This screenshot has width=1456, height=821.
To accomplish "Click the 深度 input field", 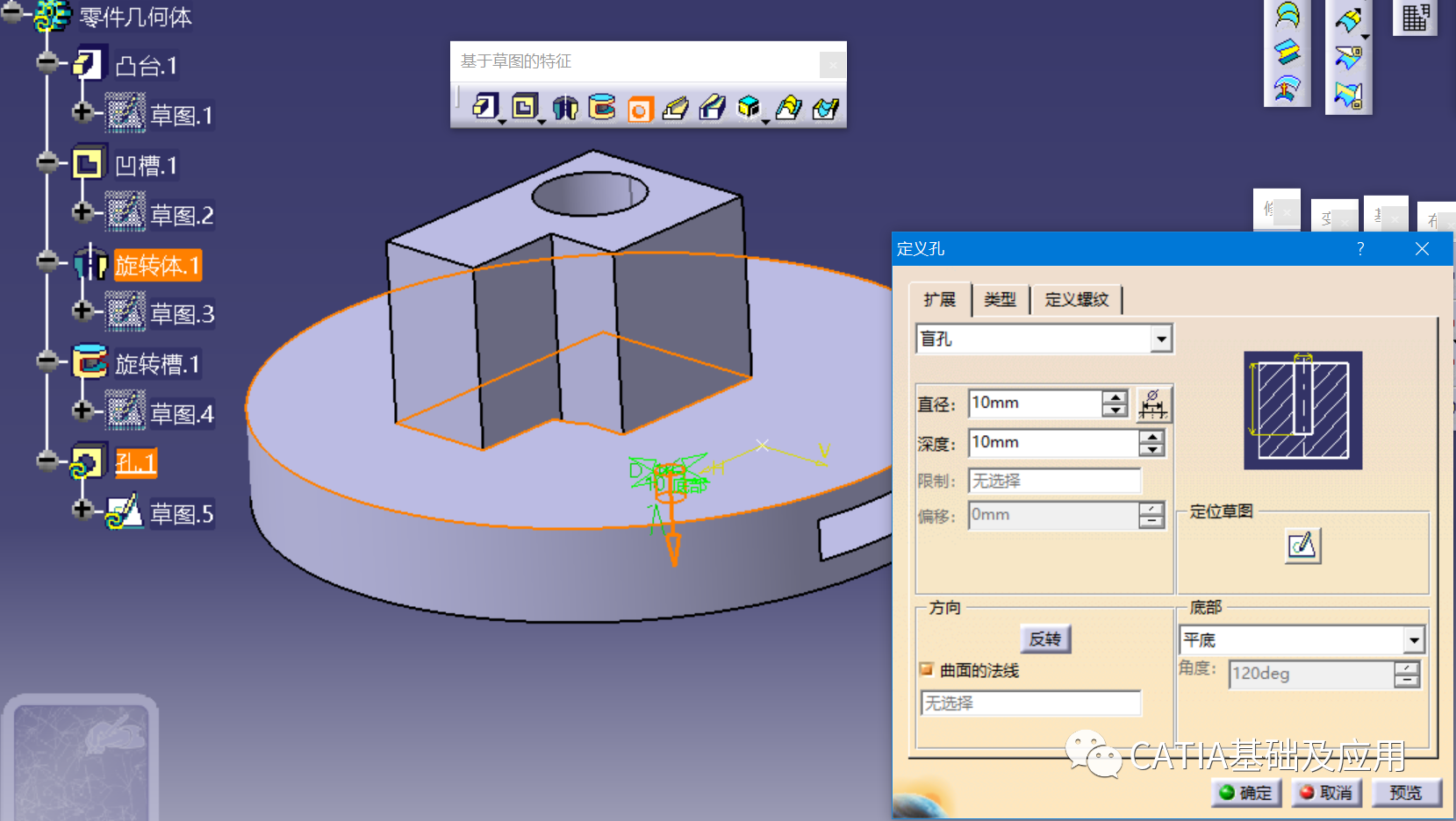I will pyautogui.click(x=1054, y=443).
